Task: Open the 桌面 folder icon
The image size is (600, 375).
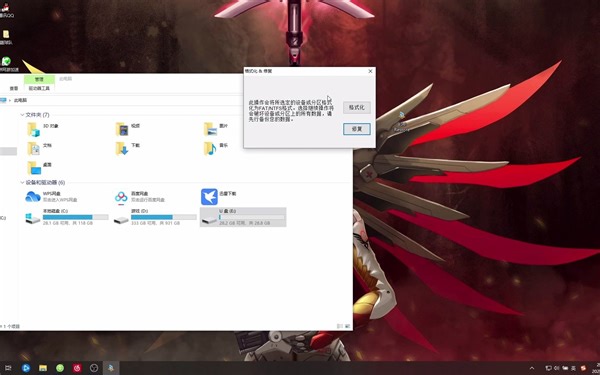Action: 33,168
